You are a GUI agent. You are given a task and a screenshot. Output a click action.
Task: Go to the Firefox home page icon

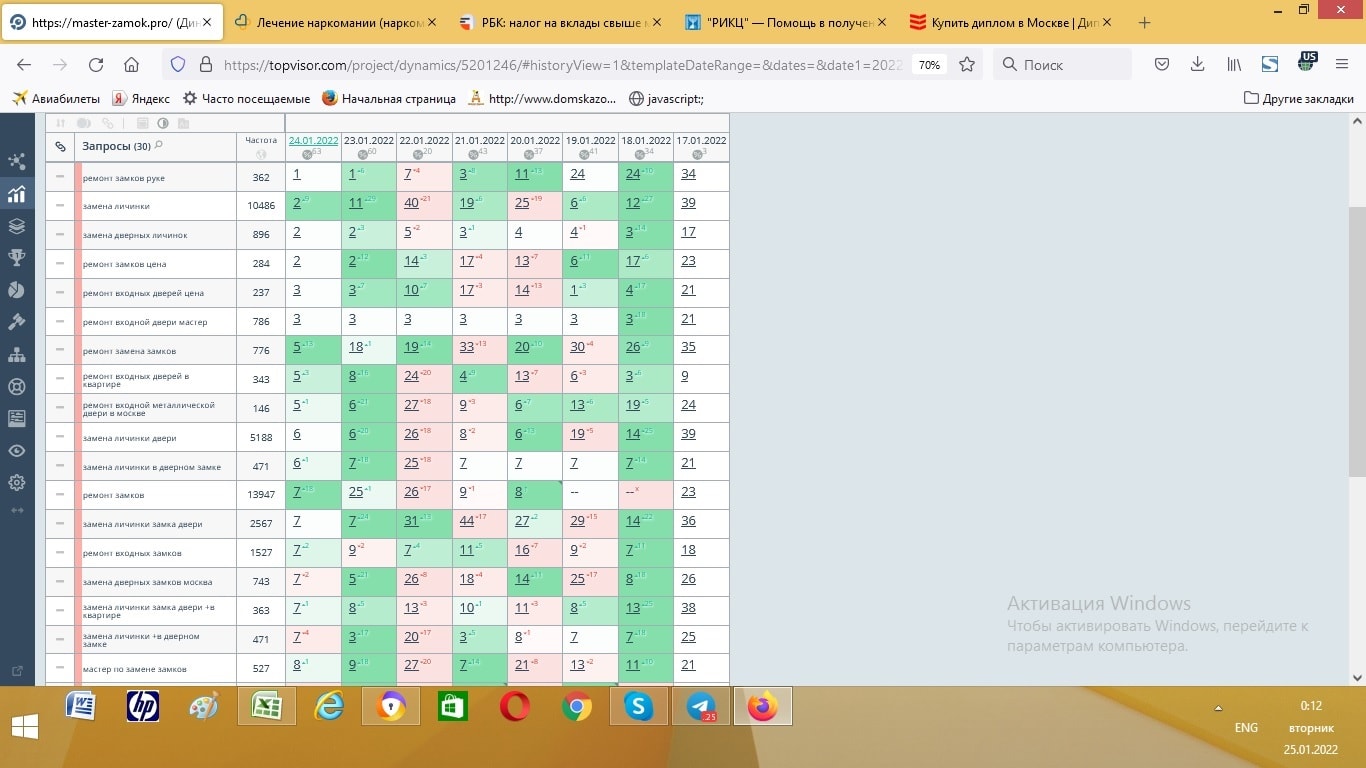pos(131,64)
